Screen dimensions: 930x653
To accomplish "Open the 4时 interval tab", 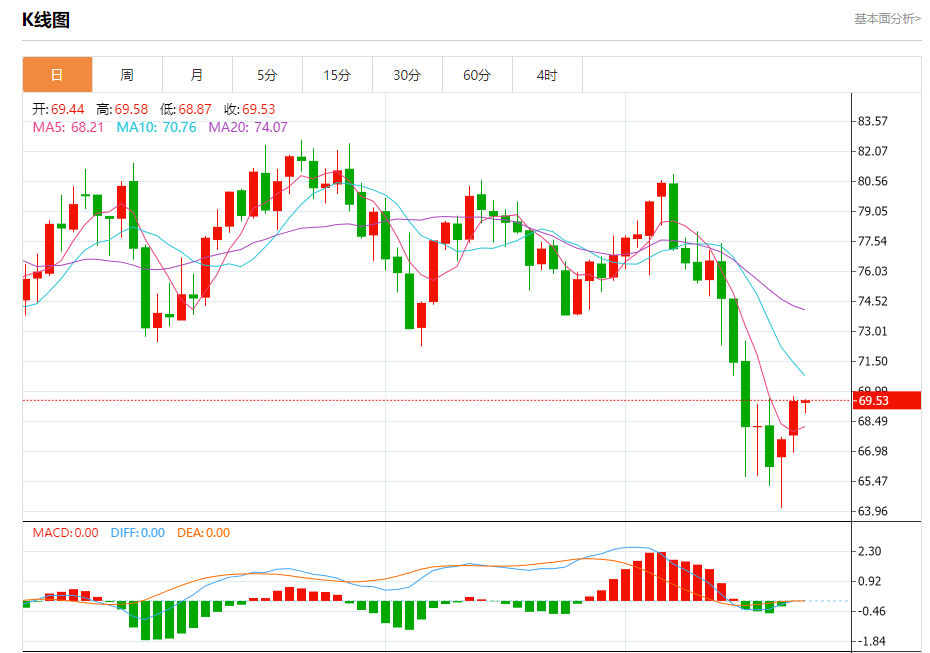I will point(547,75).
